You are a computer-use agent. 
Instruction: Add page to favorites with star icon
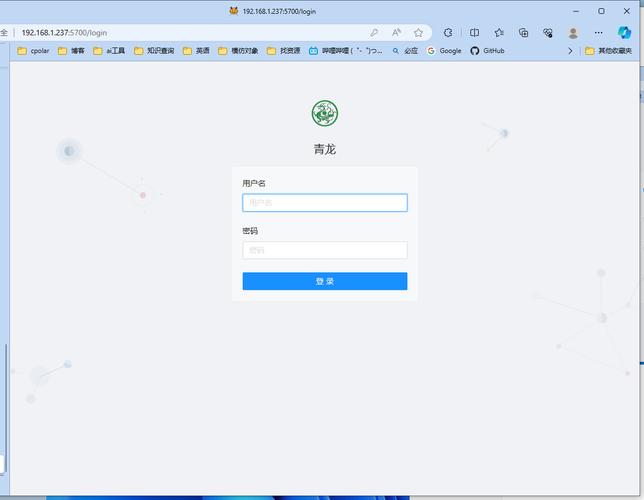(418, 33)
